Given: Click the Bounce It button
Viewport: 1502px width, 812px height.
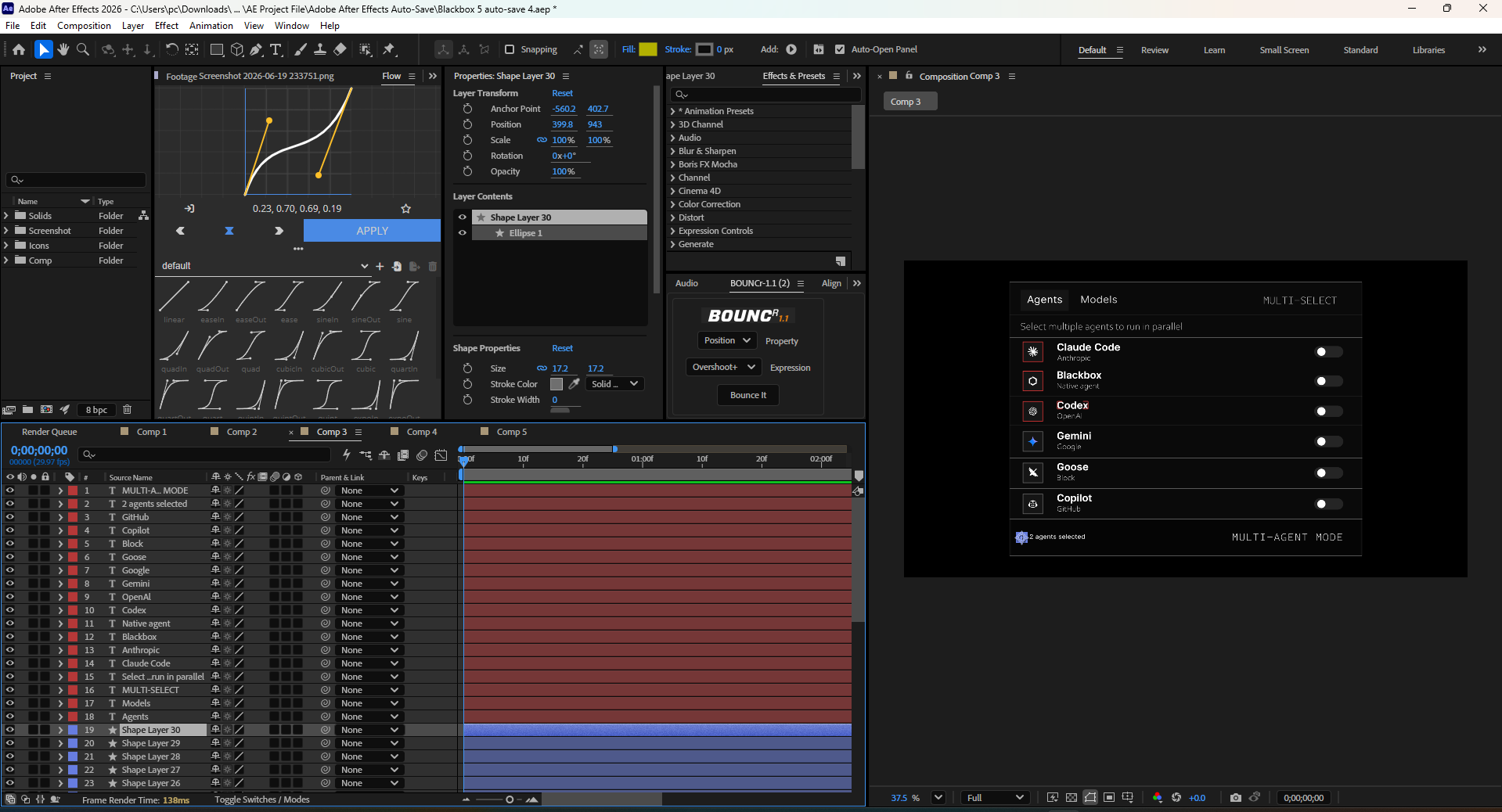Looking at the screenshot, I should [x=748, y=395].
